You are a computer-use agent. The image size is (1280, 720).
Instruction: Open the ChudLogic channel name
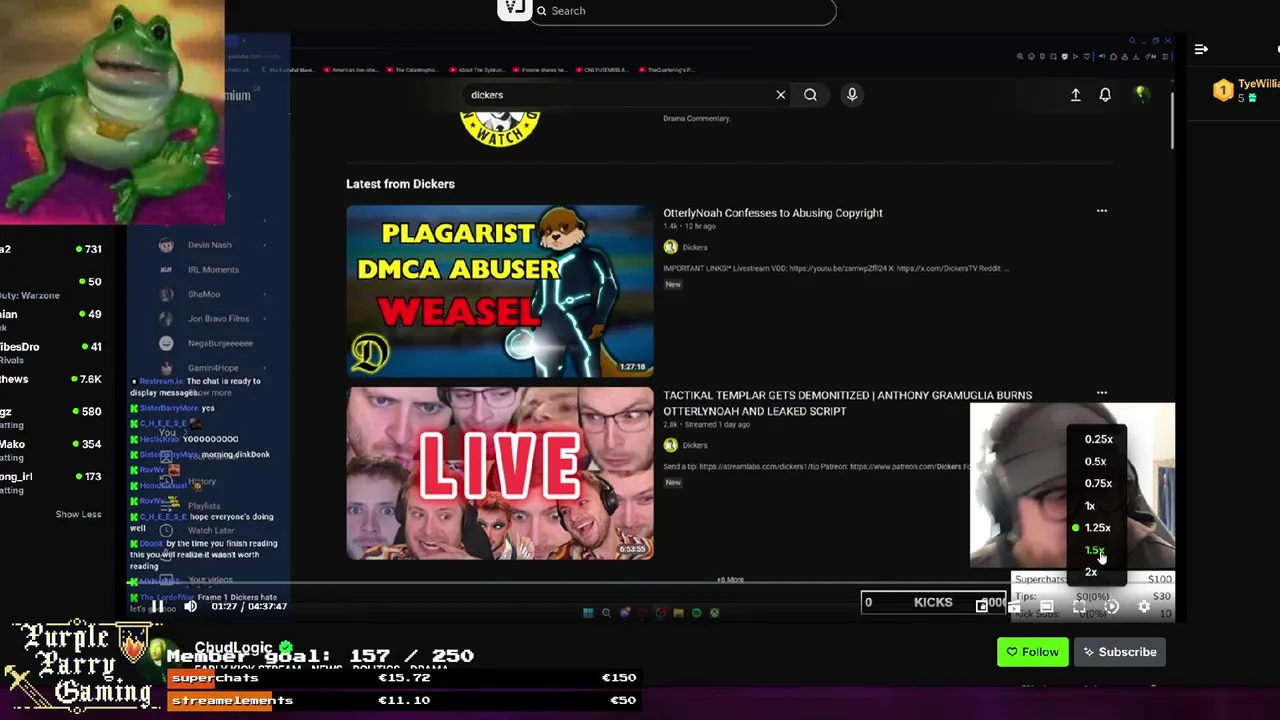(236, 647)
